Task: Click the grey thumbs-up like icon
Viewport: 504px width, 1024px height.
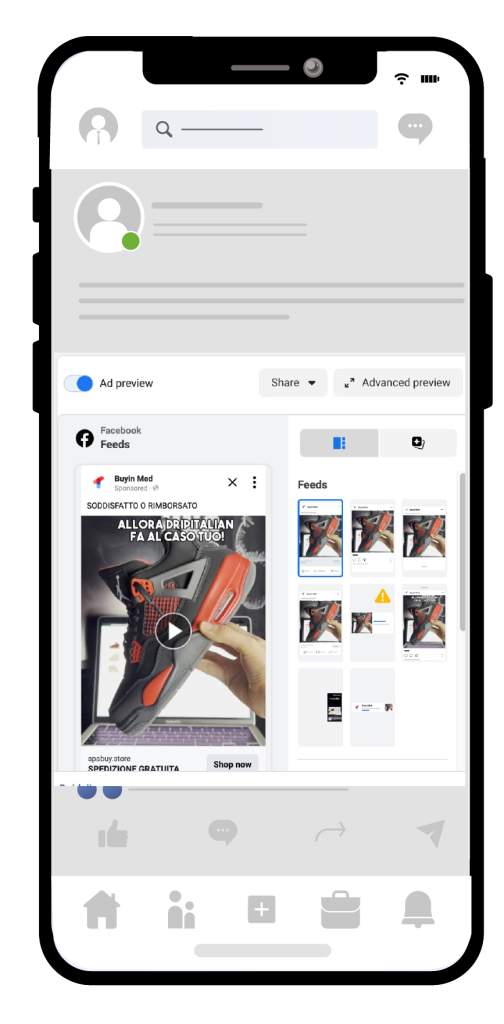Action: tap(113, 833)
